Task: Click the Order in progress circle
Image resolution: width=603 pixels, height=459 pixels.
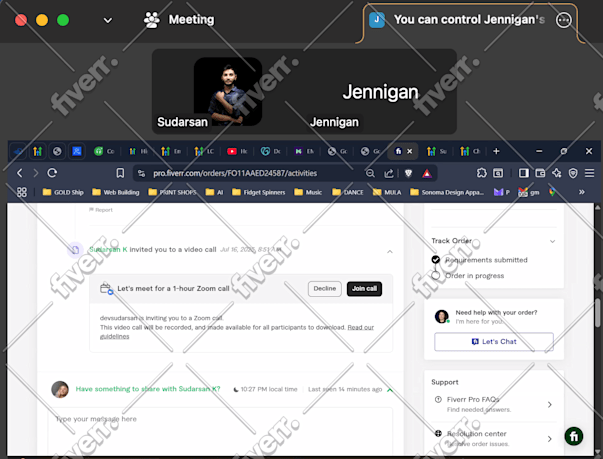Action: [x=435, y=276]
